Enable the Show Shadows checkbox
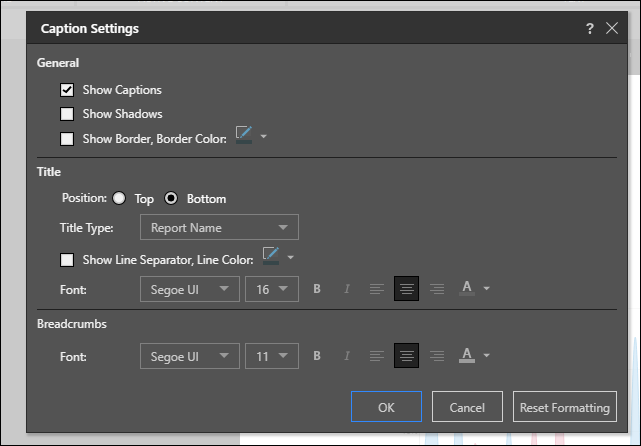Screen dimensions: 641x446 click(x=68, y=114)
